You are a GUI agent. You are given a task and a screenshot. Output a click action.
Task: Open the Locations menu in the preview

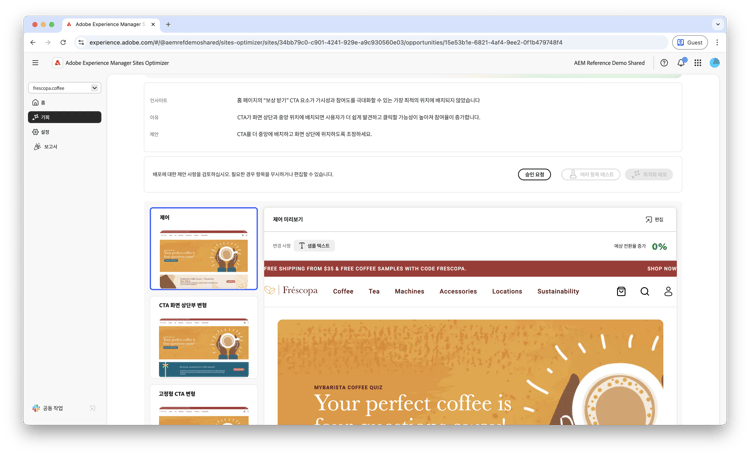click(507, 291)
